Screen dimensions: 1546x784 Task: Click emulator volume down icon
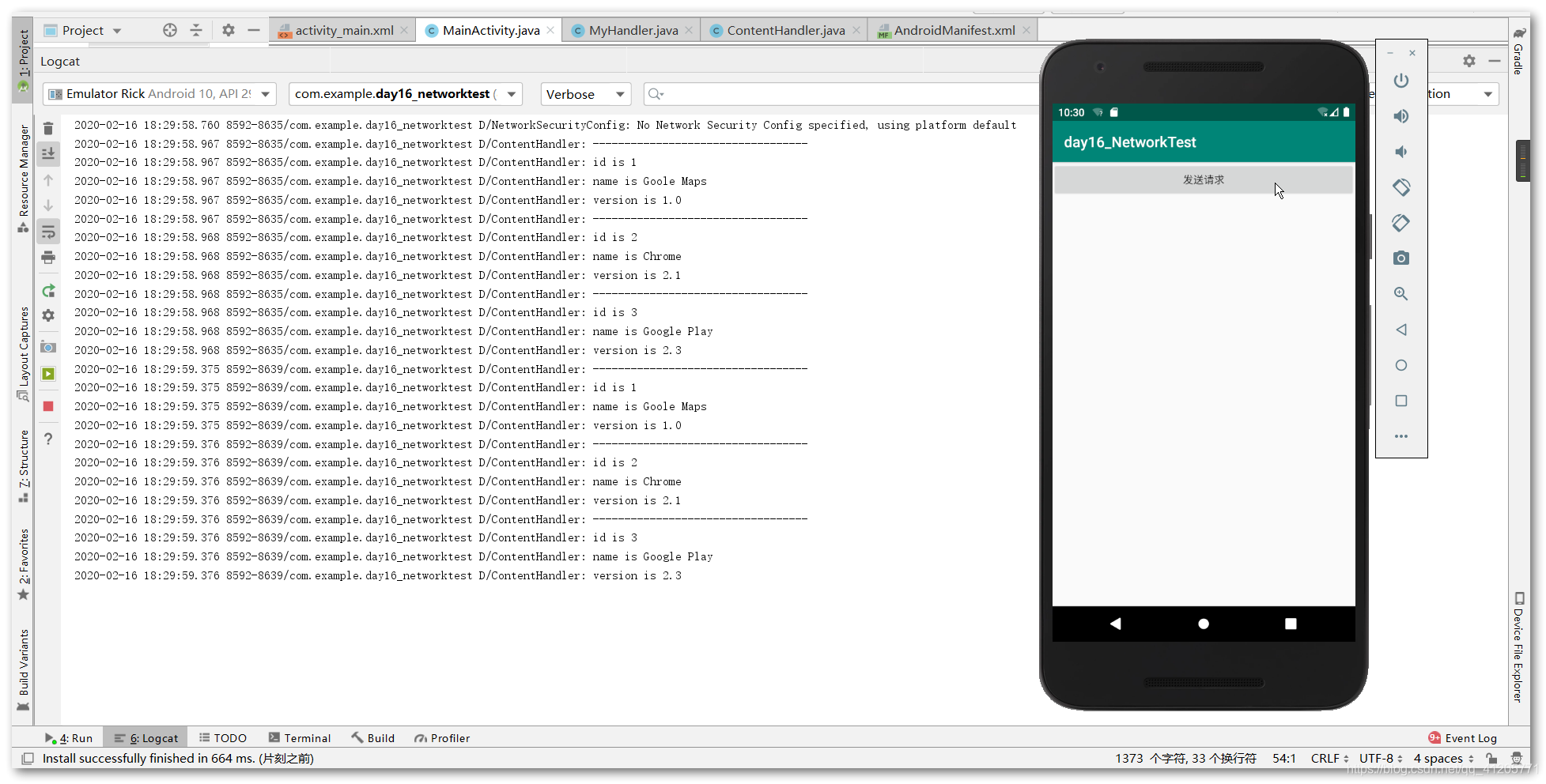[1400, 152]
